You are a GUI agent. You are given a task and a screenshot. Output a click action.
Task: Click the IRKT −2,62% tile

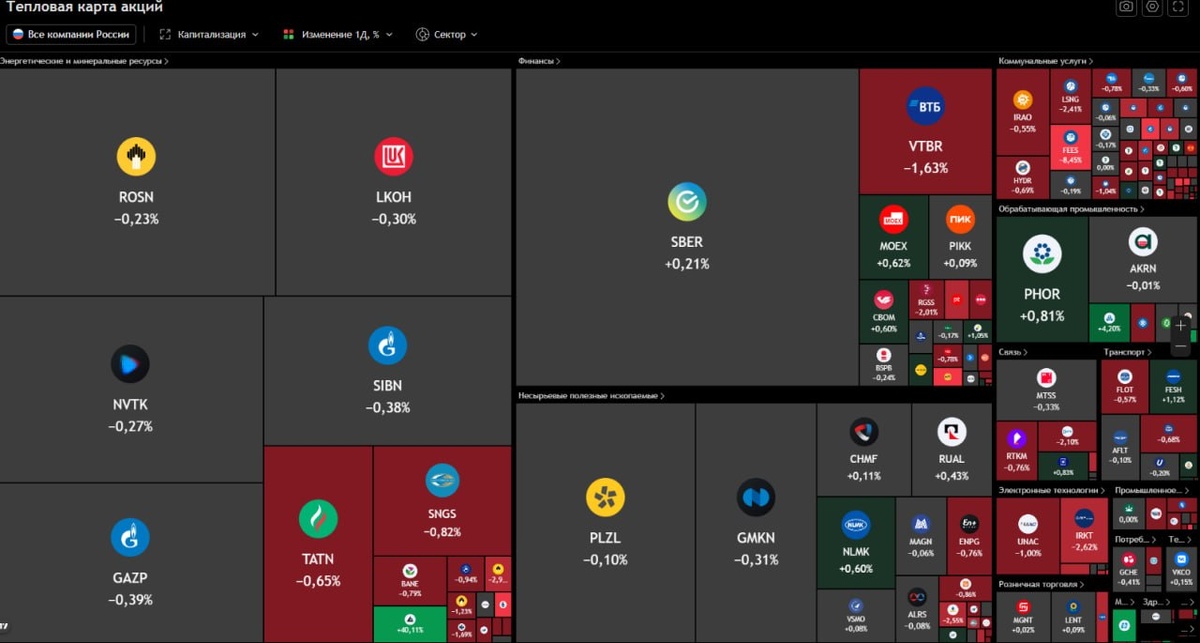tap(1084, 531)
